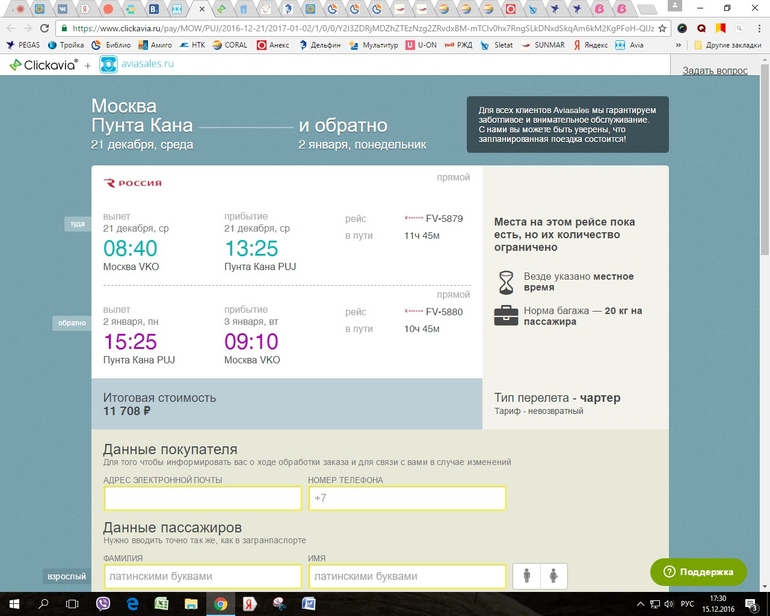Select female gender for the adult passenger
770x616 pixels.
(553, 576)
